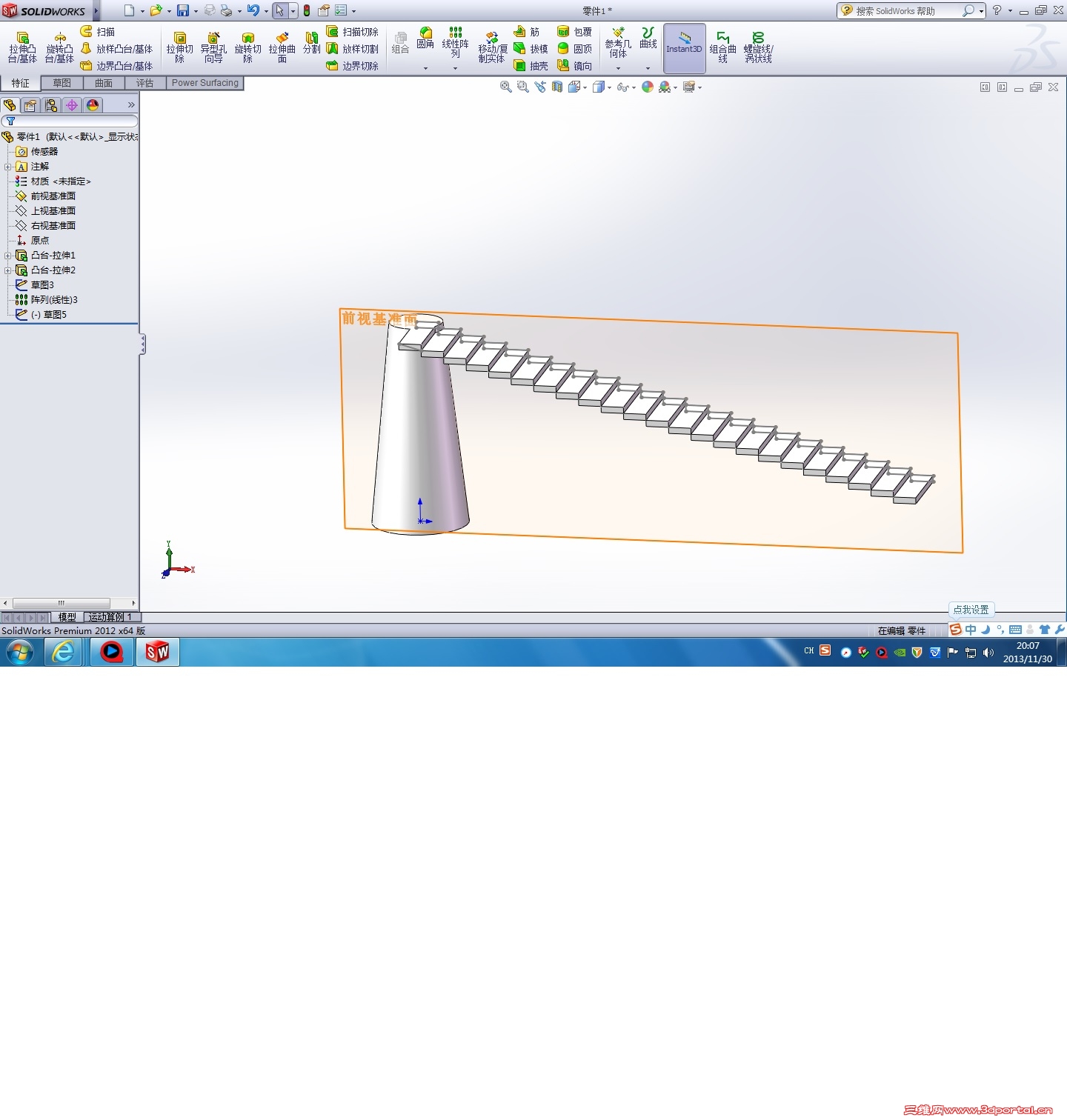
Task: Open the 参考几何体 reference geometry dropdown
Action: pos(618,68)
